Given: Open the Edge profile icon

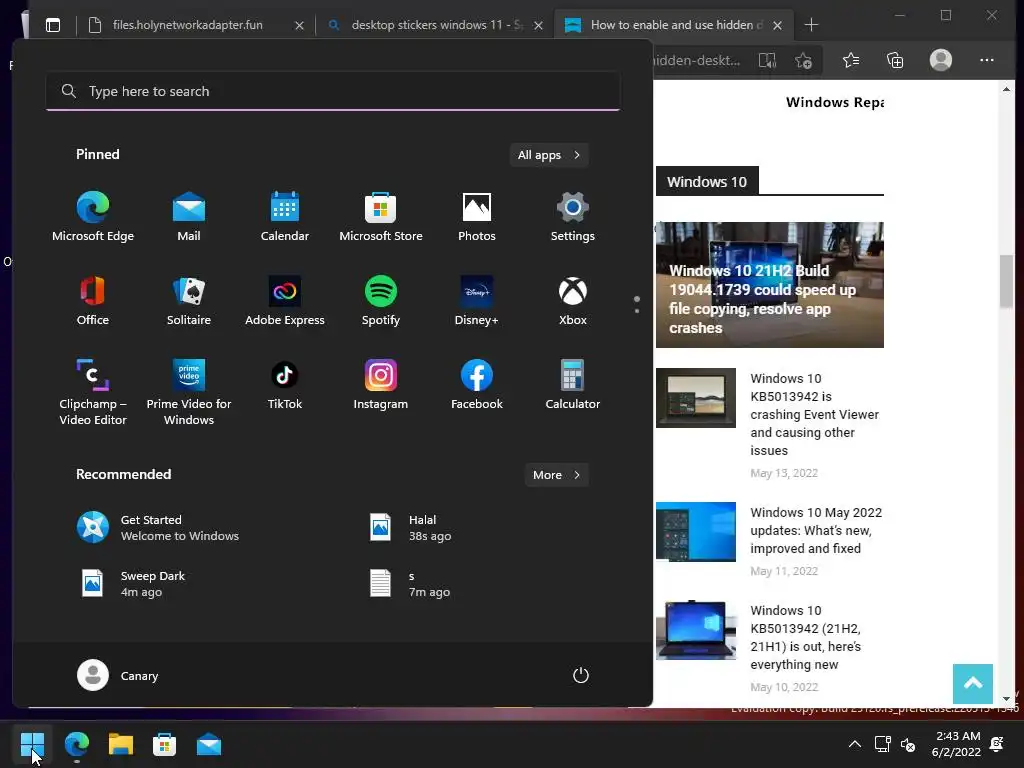Looking at the screenshot, I should click(940, 60).
